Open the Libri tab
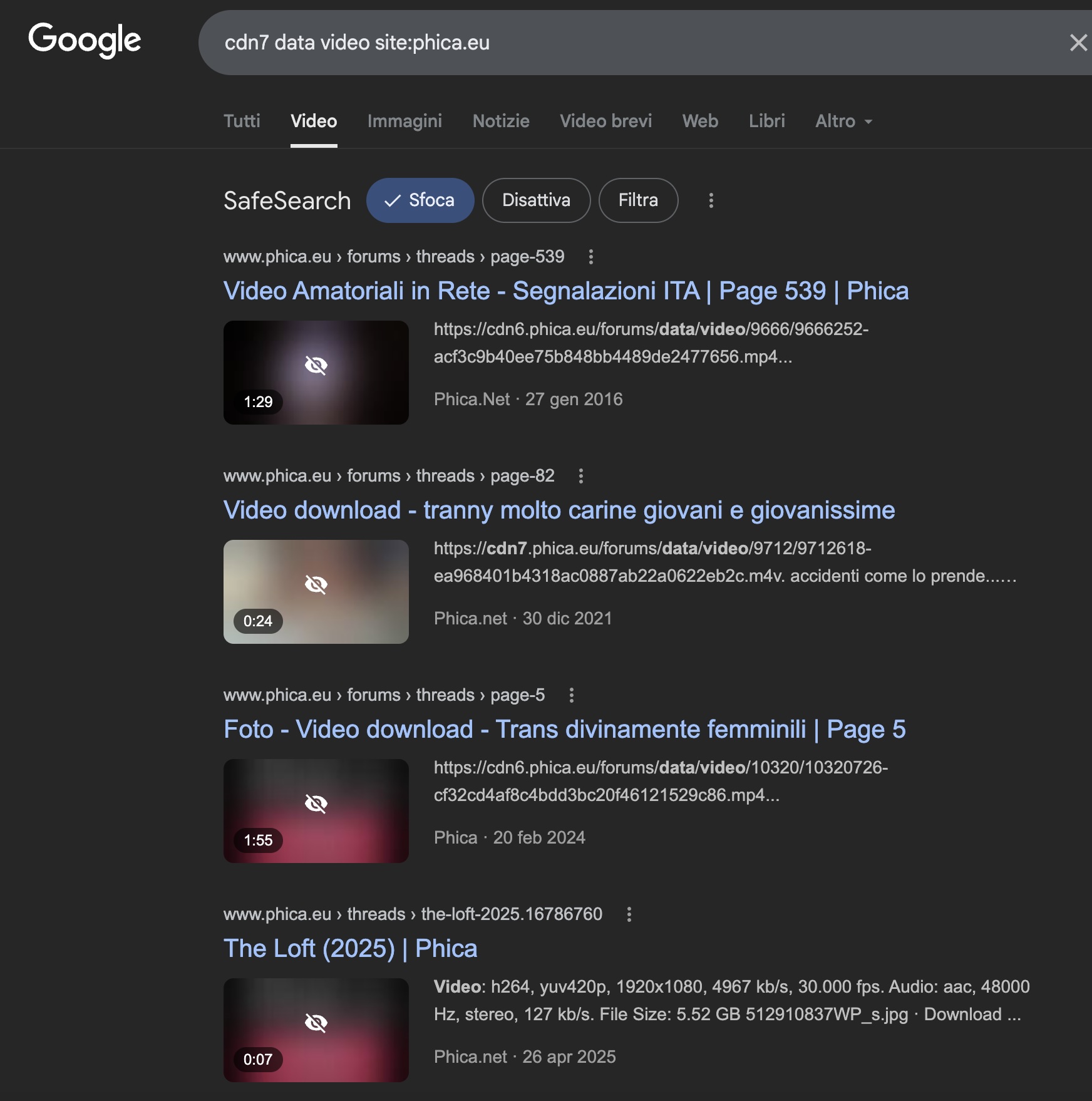This screenshot has width=1092, height=1101. 766,121
